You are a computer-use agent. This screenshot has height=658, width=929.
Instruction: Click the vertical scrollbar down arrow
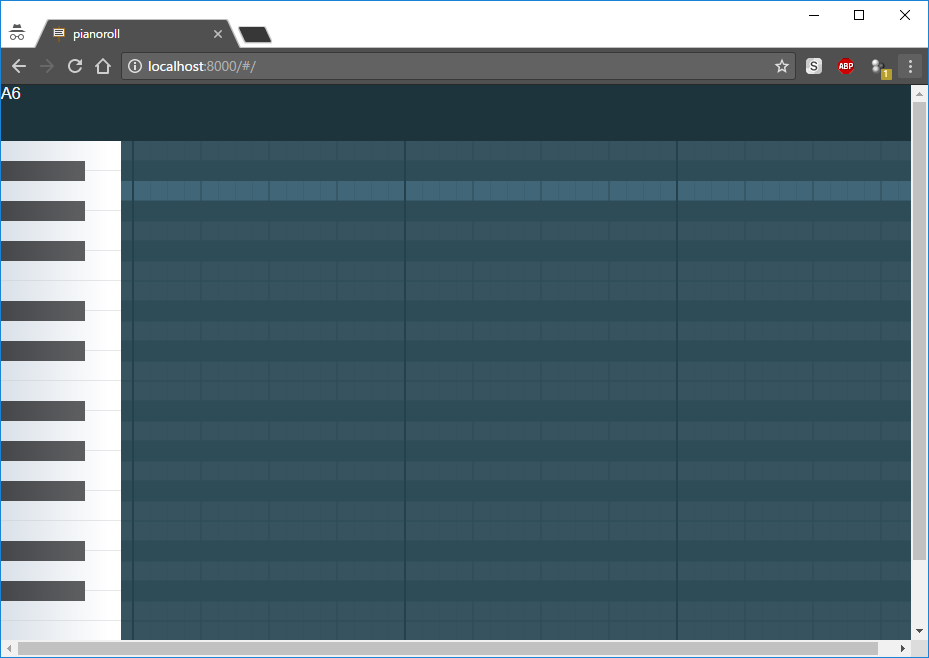point(920,631)
